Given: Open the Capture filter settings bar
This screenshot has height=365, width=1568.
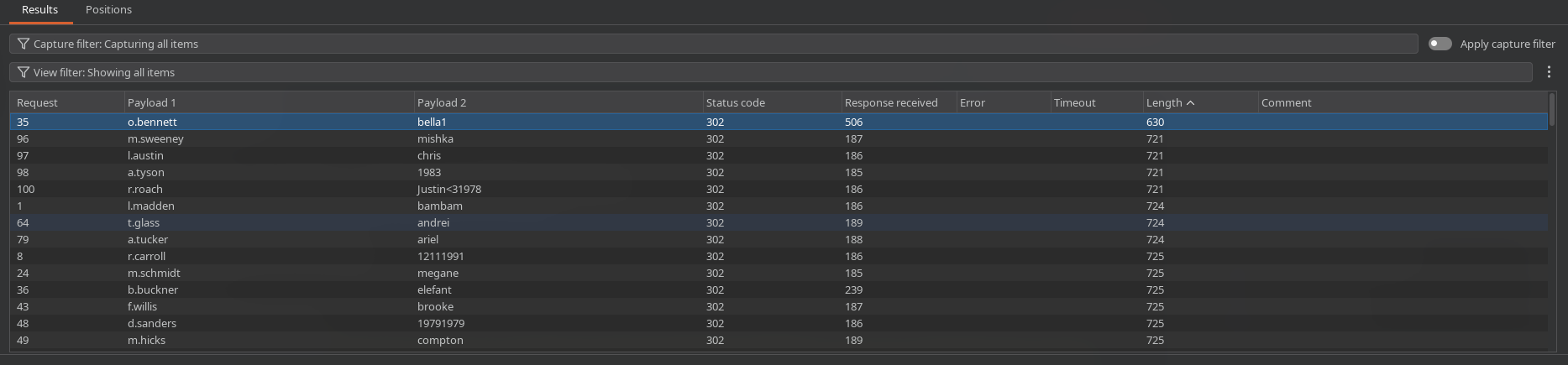Looking at the screenshot, I should pos(714,44).
